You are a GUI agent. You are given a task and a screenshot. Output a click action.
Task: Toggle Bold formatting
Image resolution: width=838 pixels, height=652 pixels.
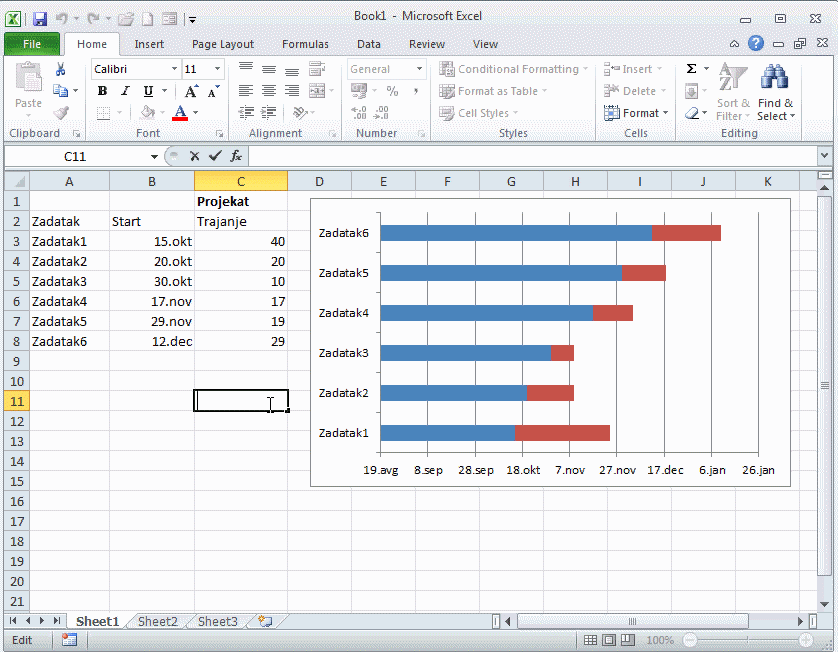[102, 91]
